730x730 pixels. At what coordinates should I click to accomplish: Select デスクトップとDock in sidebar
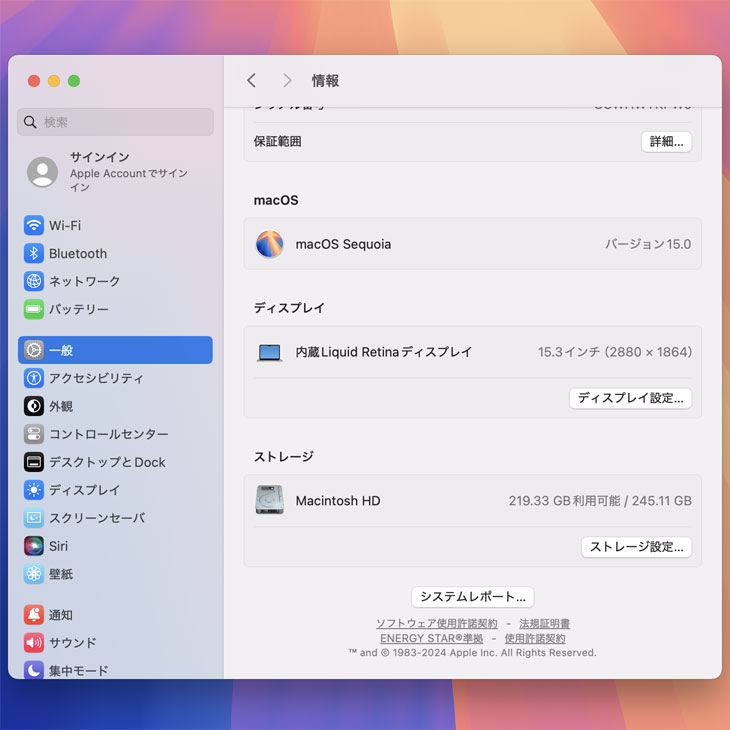(x=106, y=462)
